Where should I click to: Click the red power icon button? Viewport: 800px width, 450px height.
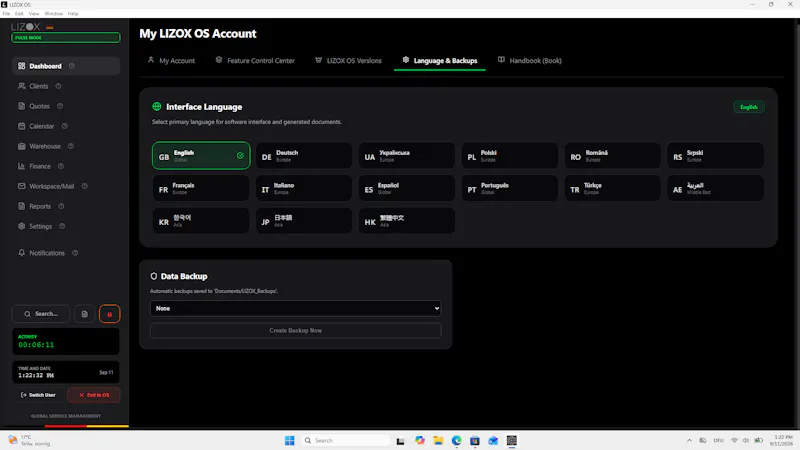click(110, 314)
